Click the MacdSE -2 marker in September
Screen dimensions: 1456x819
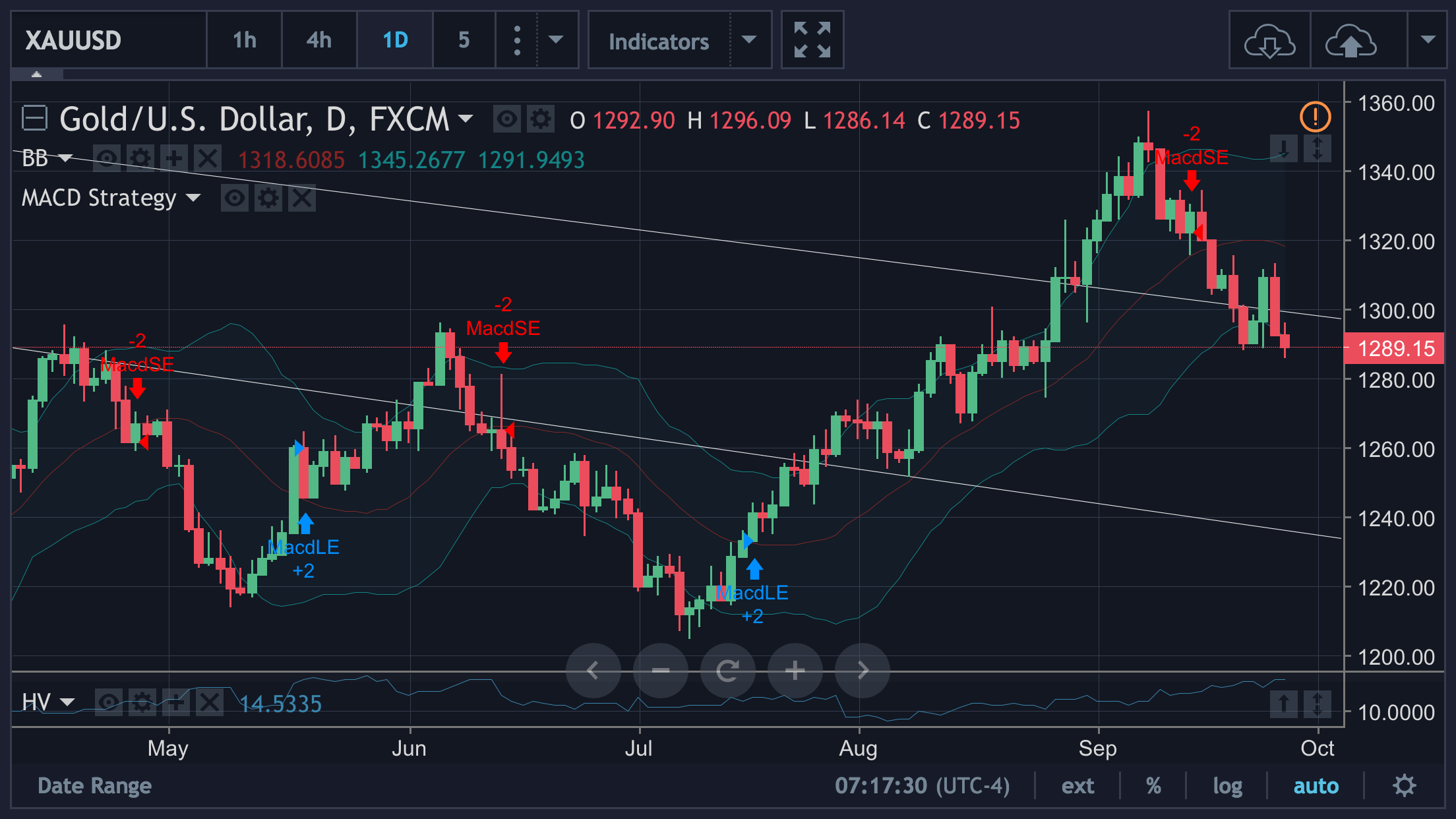pyautogui.click(x=1192, y=158)
